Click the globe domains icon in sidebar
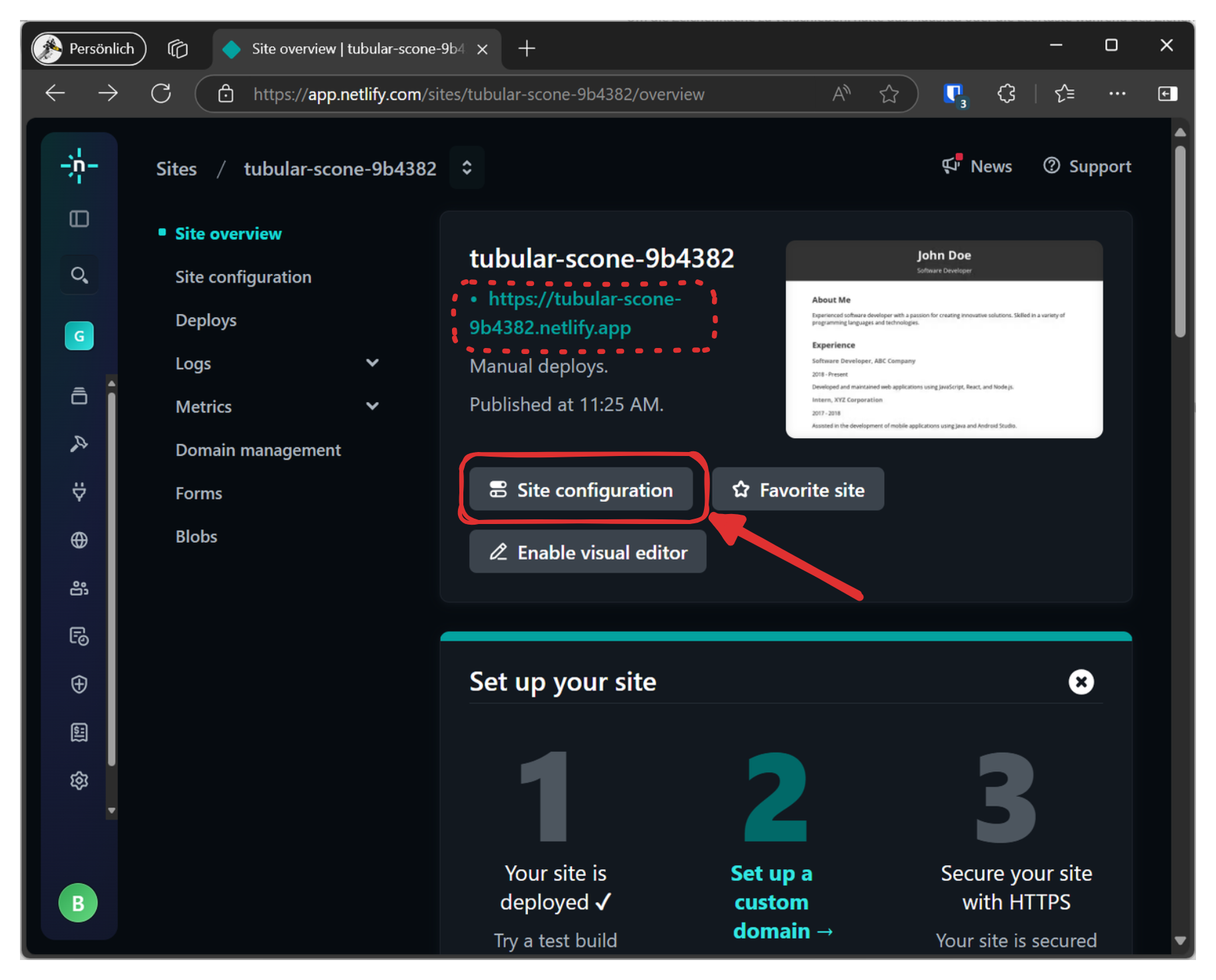 tap(79, 540)
